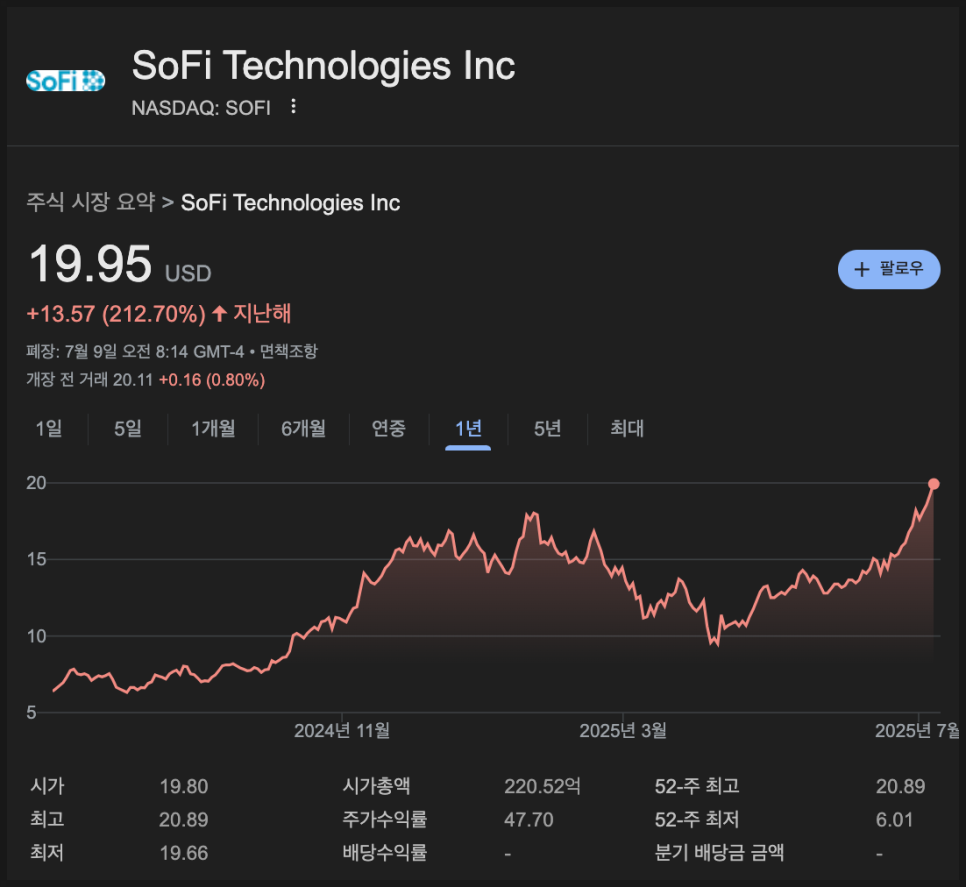Image resolution: width=966 pixels, height=887 pixels.
Task: Click the pre-market change +0.16 (0.80%)
Action: pyautogui.click(x=212, y=379)
